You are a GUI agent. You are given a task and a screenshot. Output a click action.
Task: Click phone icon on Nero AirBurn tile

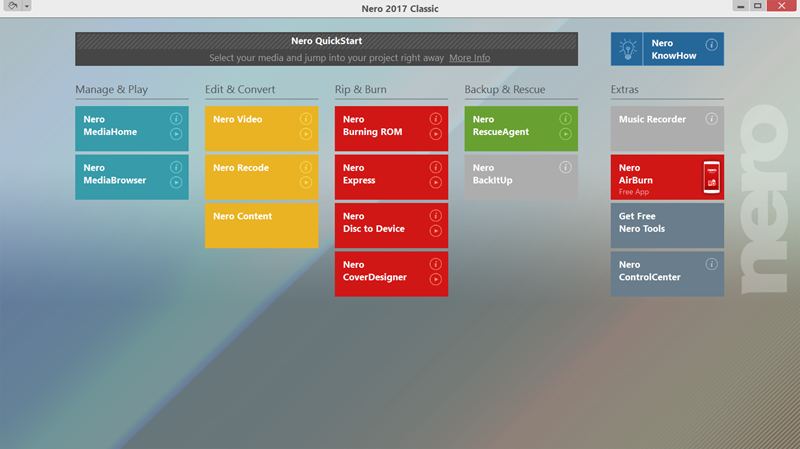click(x=711, y=177)
